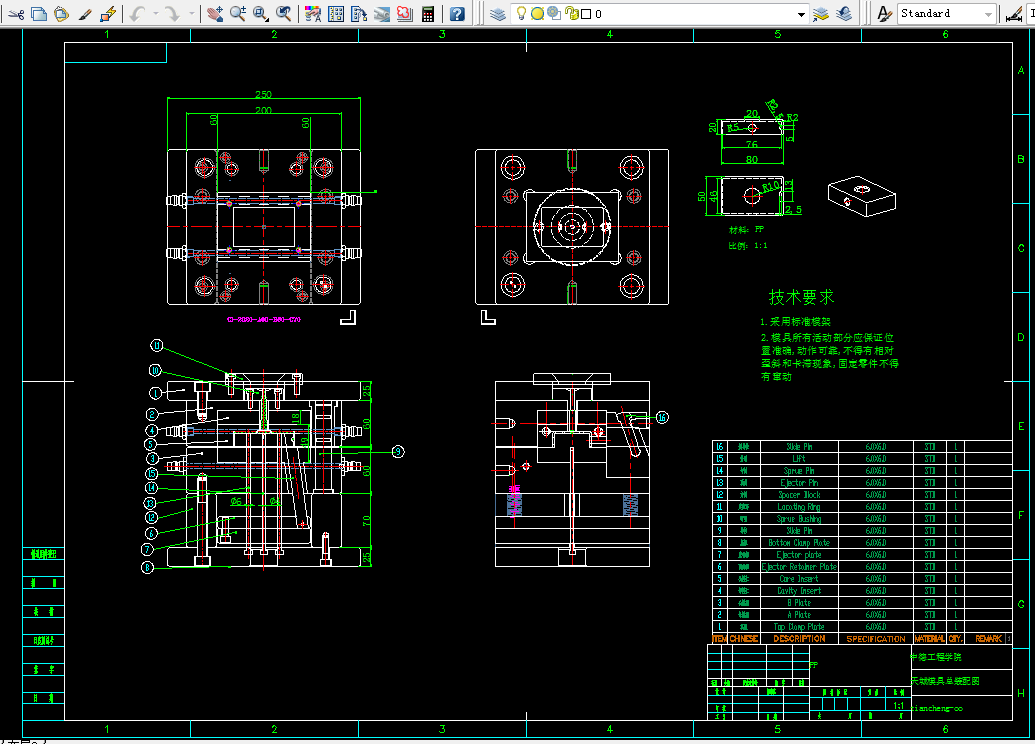Viewport: 1035px width, 744px height.
Task: Select the Lift table entry
Action: coord(799,459)
